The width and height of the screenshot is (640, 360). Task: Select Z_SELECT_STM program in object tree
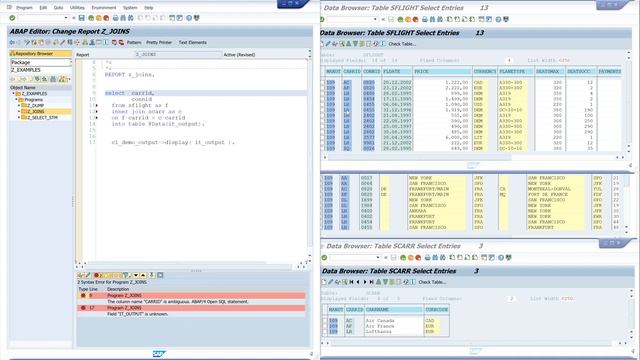point(42,118)
